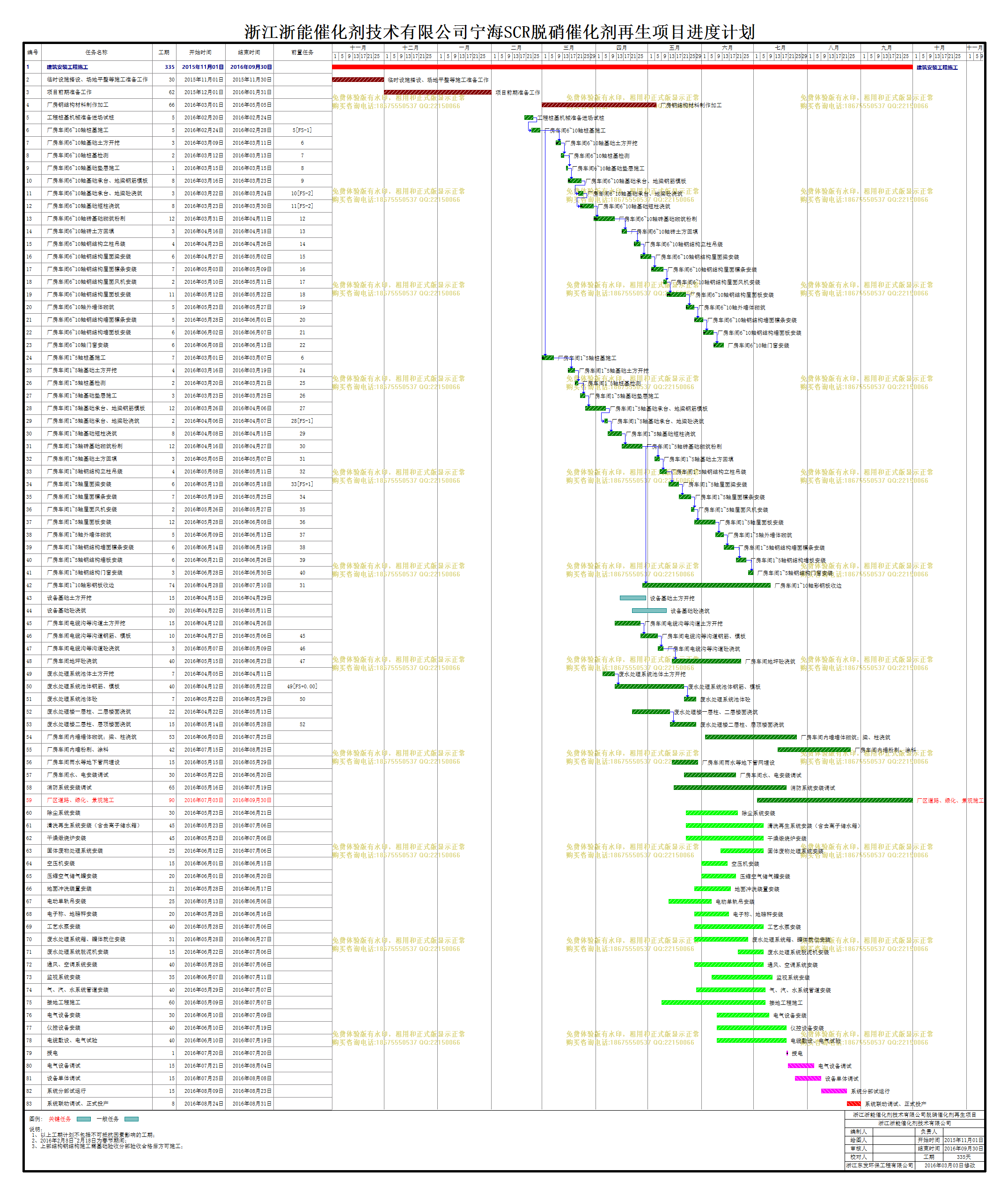Click the Gantt bar for 废水处理系统池体钢筋、模板
The image size is (1008, 1194).
point(649,686)
